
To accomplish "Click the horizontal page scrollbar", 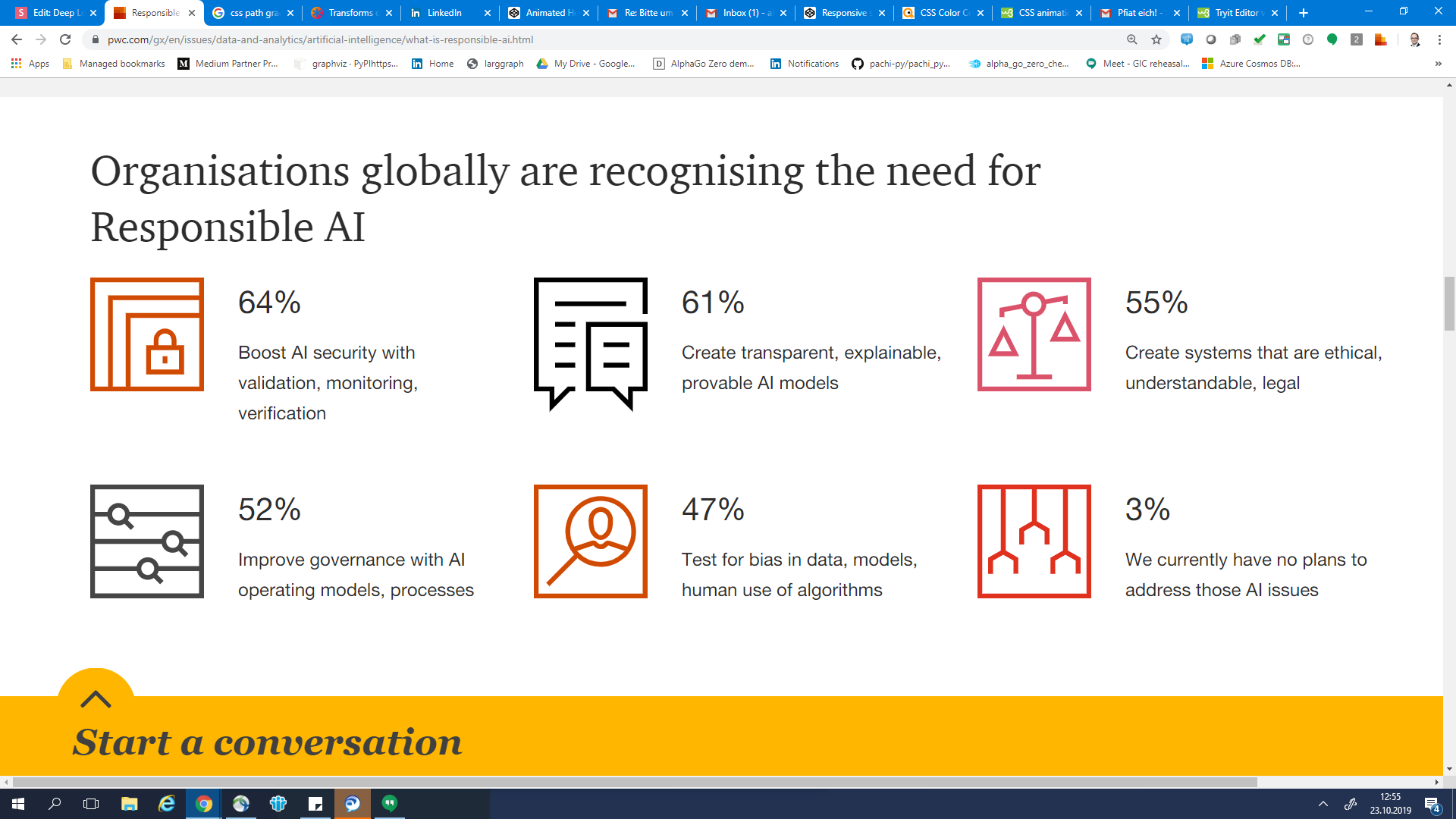I will coord(634,782).
